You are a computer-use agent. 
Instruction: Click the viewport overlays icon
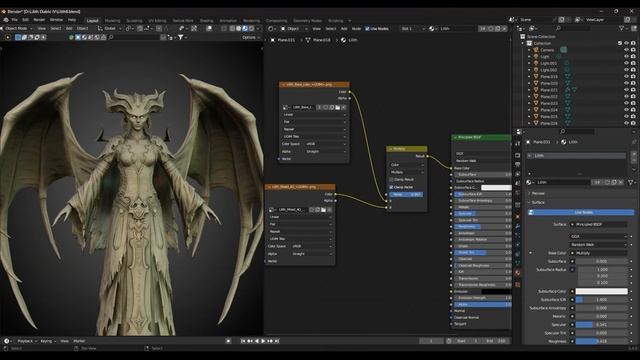209,29
